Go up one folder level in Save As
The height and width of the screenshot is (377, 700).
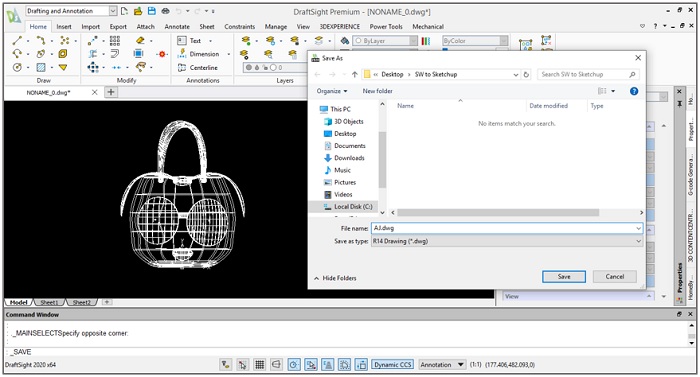(354, 75)
